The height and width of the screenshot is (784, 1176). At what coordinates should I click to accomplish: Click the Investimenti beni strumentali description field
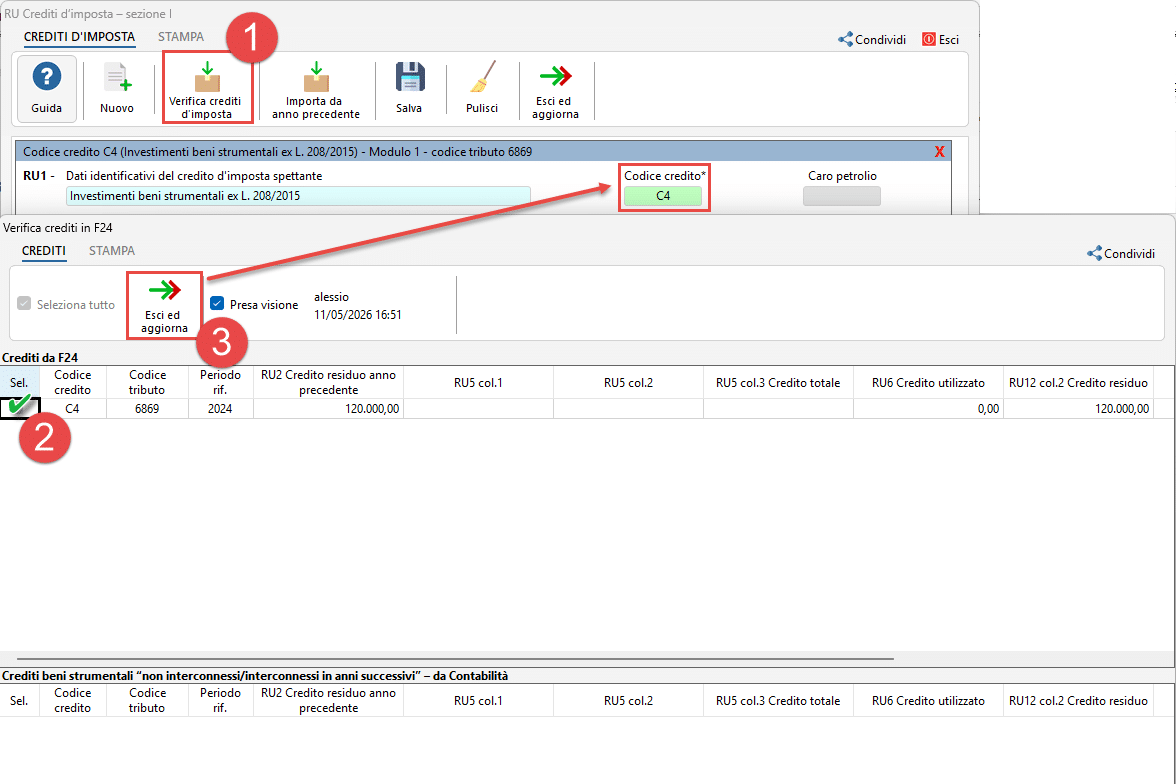click(x=298, y=196)
